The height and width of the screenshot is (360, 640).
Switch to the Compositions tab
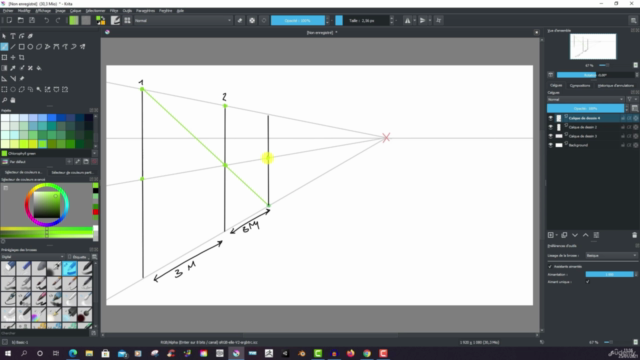[x=580, y=86]
